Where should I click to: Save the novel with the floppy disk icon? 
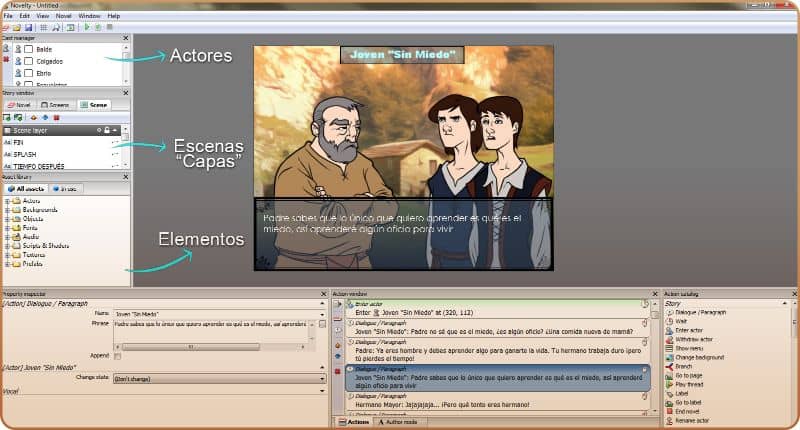click(29, 28)
